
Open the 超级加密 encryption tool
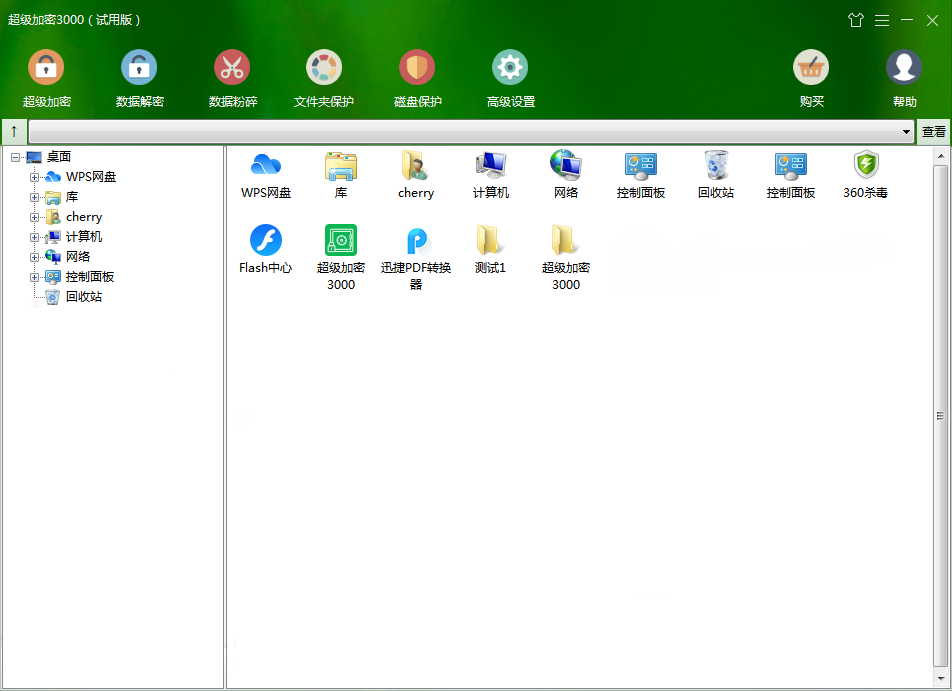[x=46, y=78]
